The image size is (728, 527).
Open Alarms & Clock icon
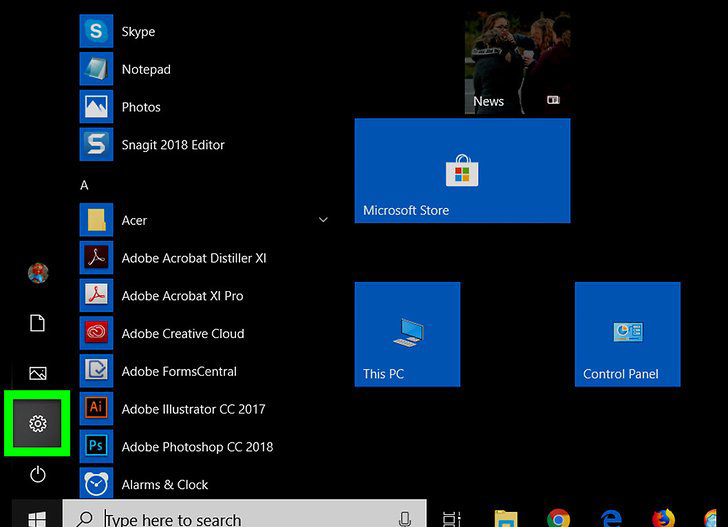coord(96,483)
